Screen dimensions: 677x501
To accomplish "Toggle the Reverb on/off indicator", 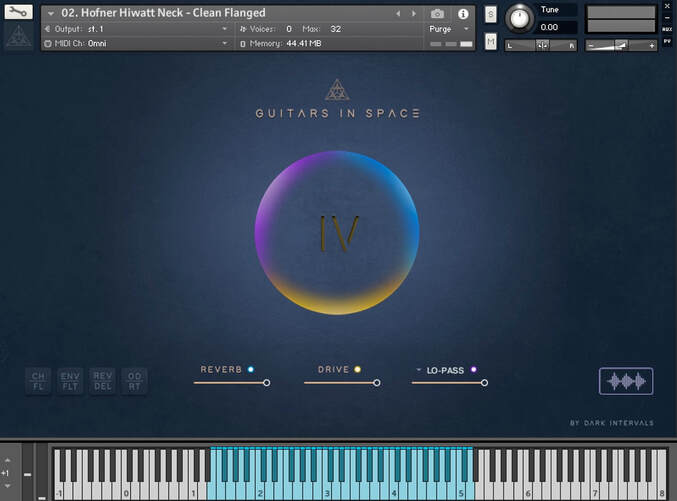I will [251, 370].
